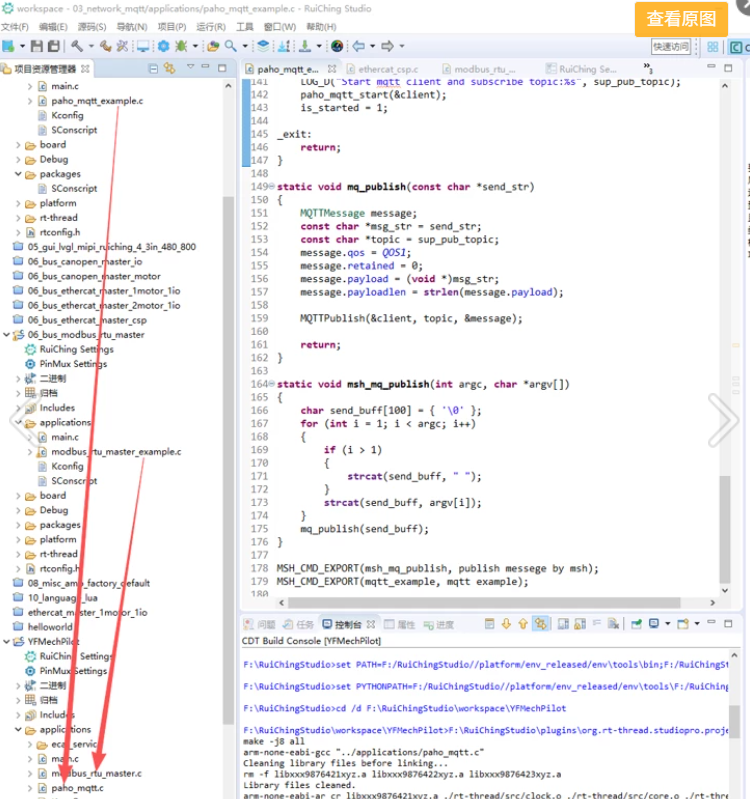Select rtconfig.h under the paho project
The image size is (750, 799).
point(60,232)
